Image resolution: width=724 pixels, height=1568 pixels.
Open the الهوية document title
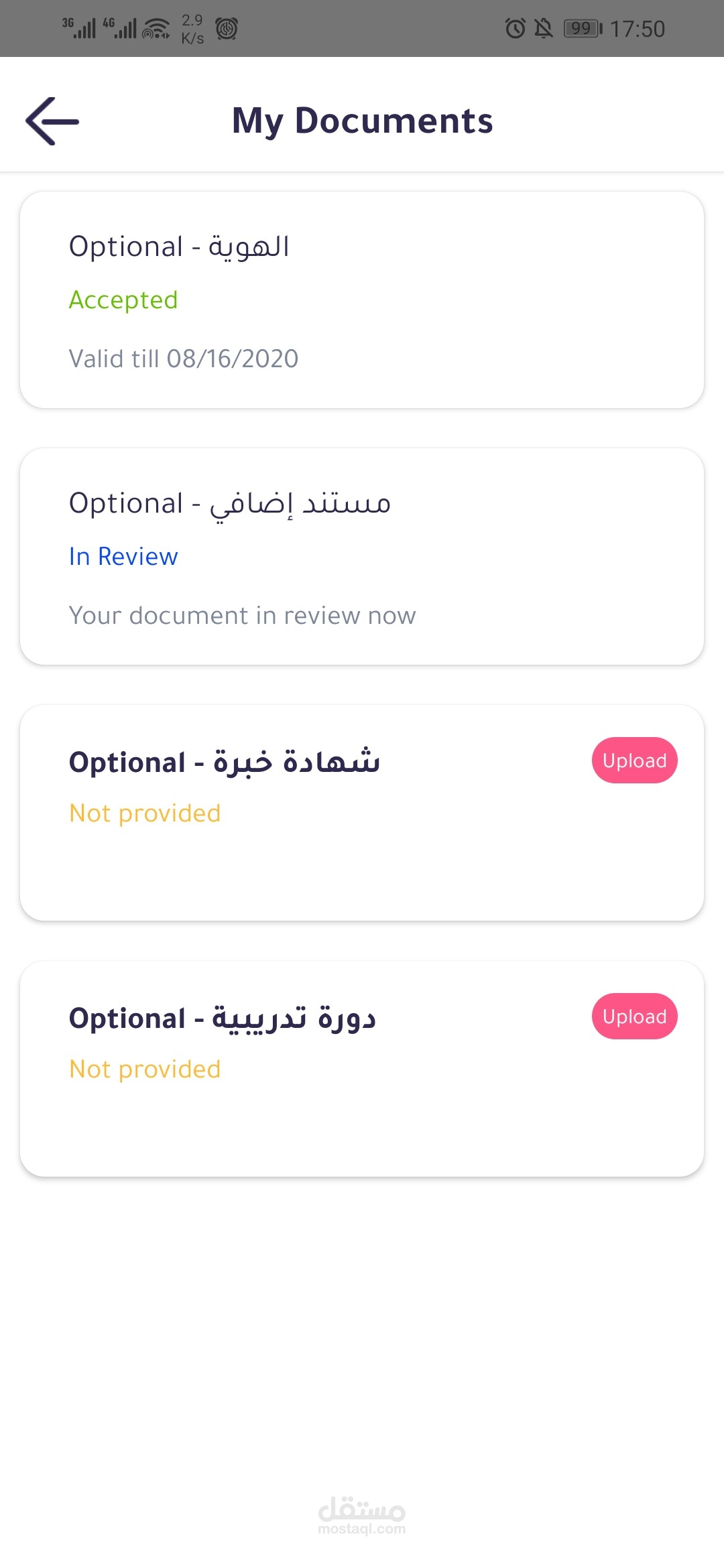179,247
